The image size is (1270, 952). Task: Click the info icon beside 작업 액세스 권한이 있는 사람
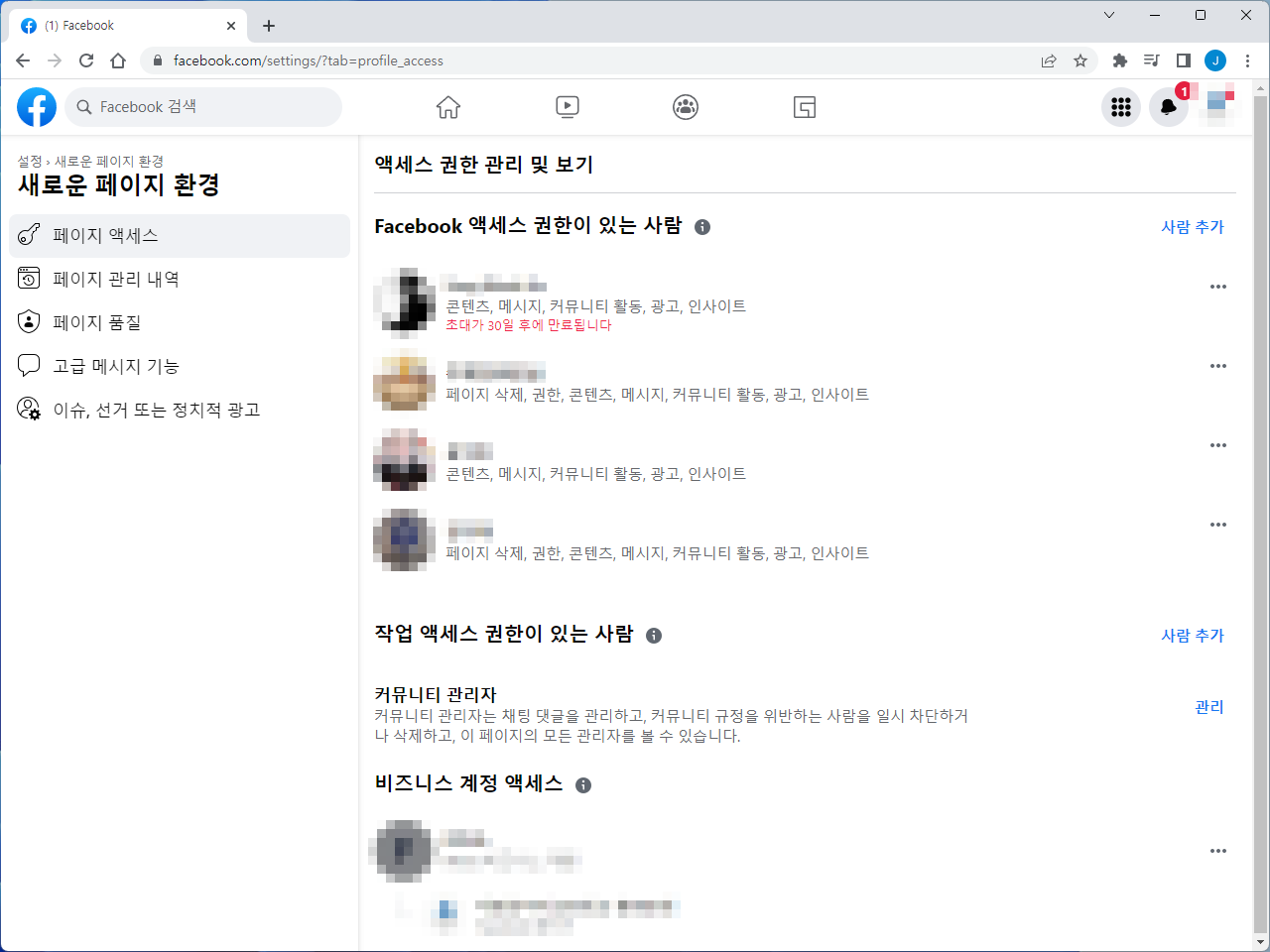click(654, 636)
